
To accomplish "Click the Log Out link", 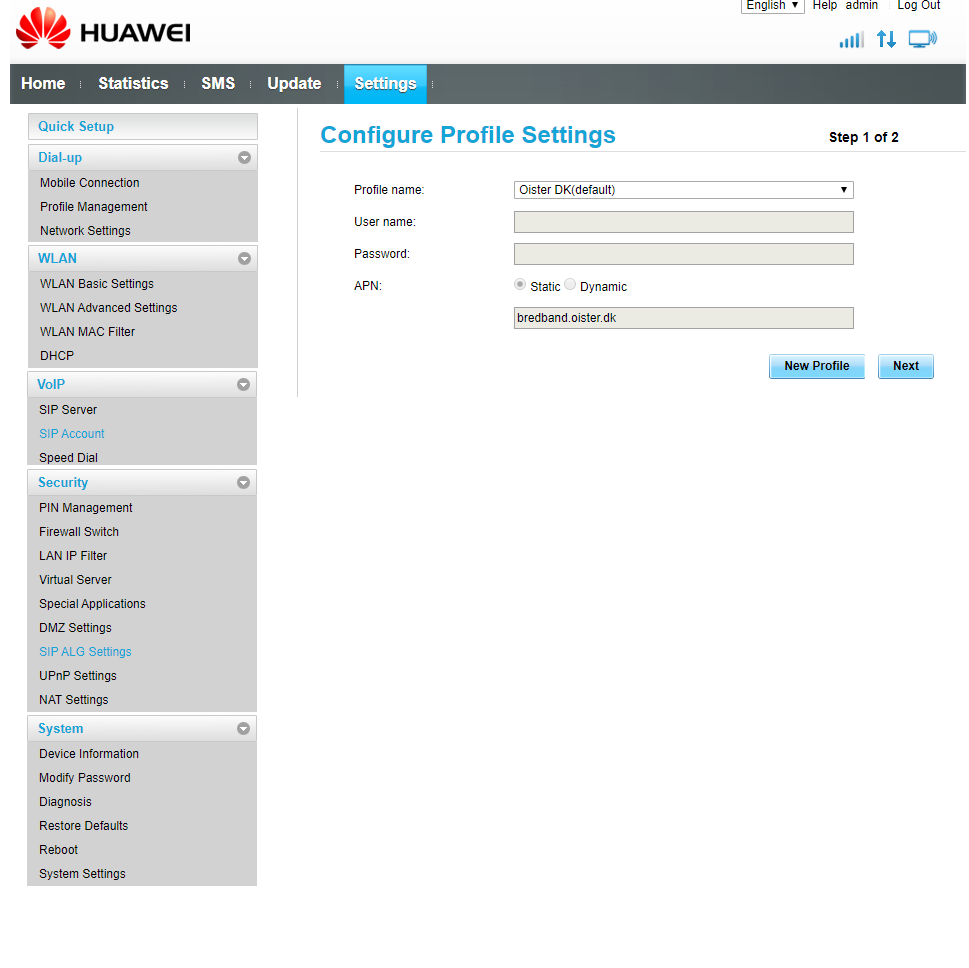I will pos(918,6).
